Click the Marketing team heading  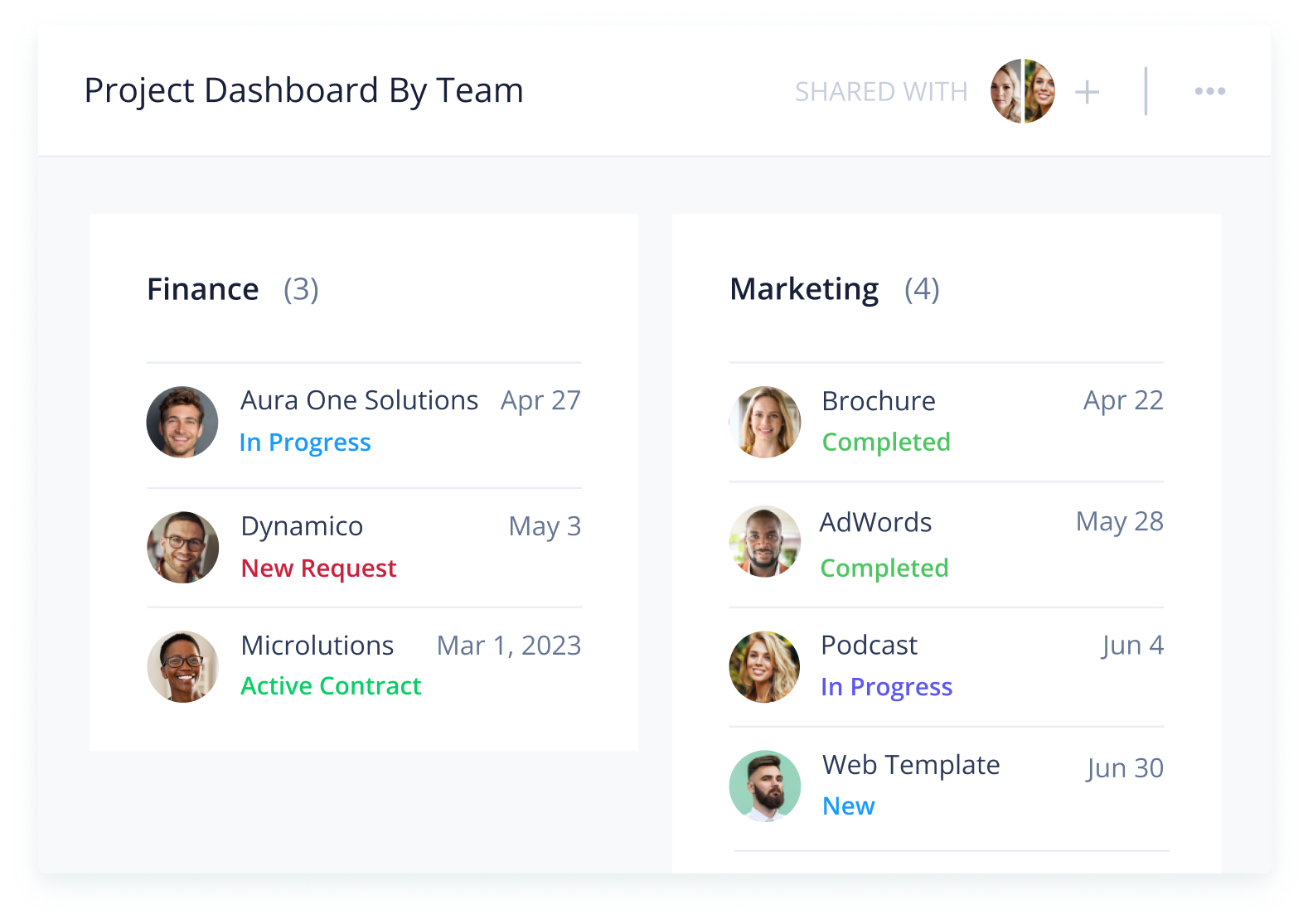(804, 289)
